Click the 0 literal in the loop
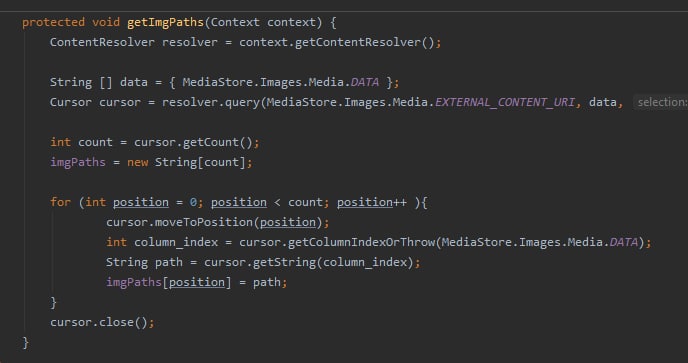 click(x=193, y=202)
